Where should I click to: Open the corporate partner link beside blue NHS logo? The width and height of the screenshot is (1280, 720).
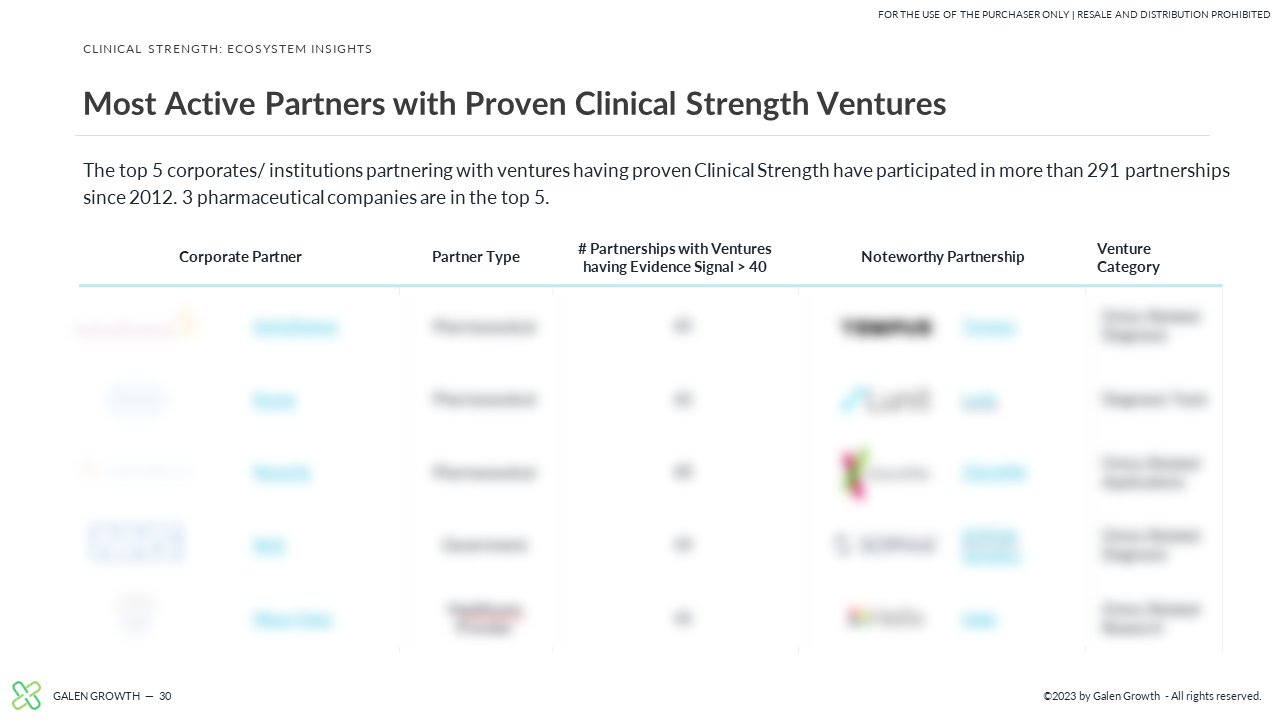pyautogui.click(x=269, y=546)
